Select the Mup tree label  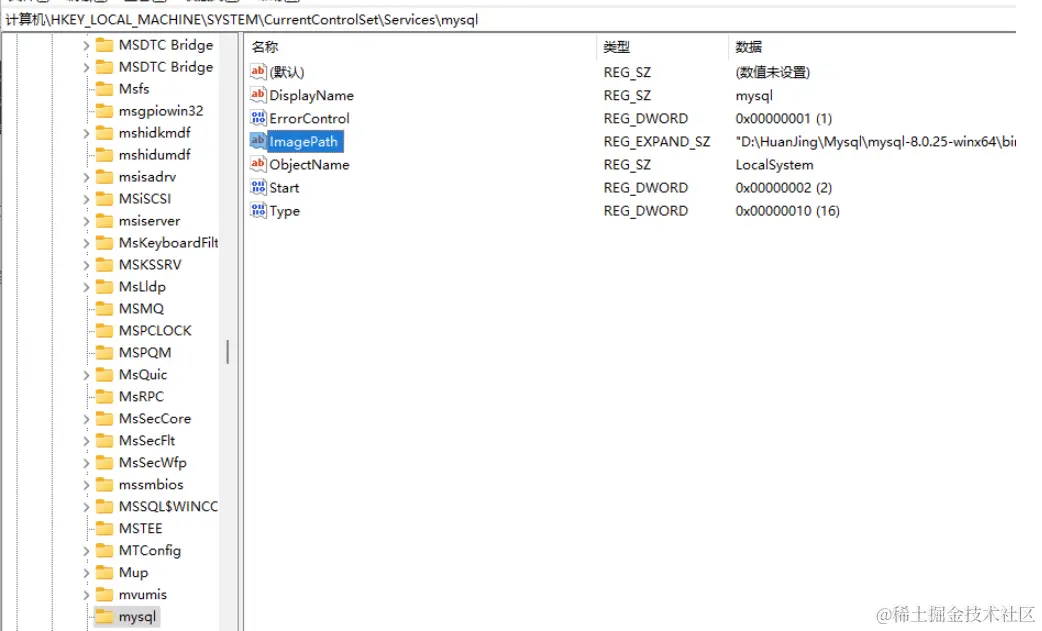coord(134,572)
